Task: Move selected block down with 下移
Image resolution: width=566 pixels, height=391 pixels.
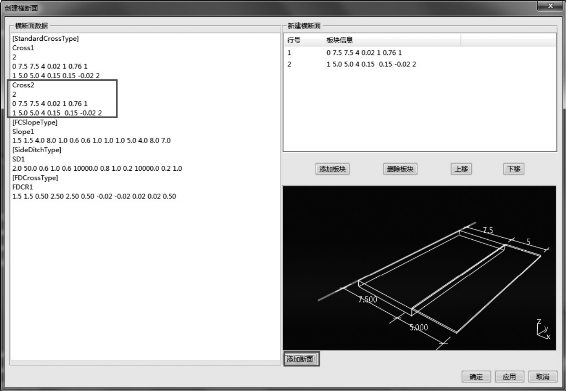Action: pos(514,169)
